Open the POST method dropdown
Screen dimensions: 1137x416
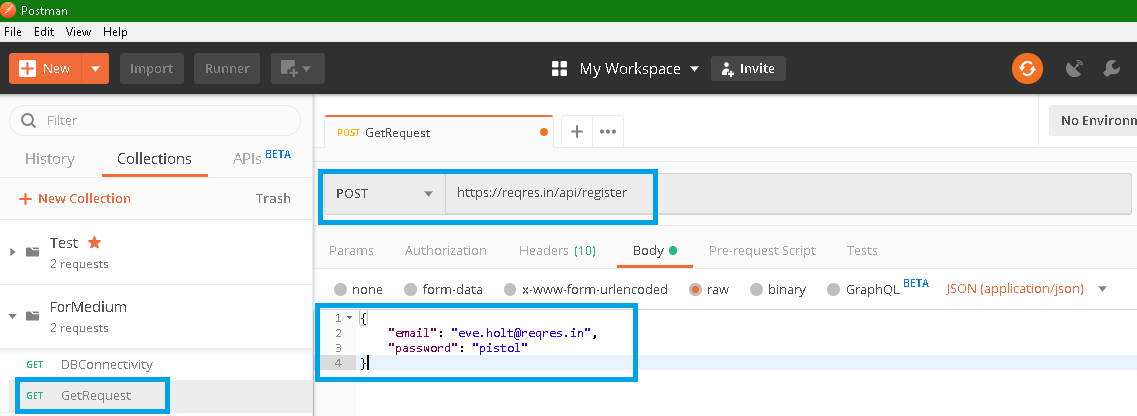(x=385, y=194)
